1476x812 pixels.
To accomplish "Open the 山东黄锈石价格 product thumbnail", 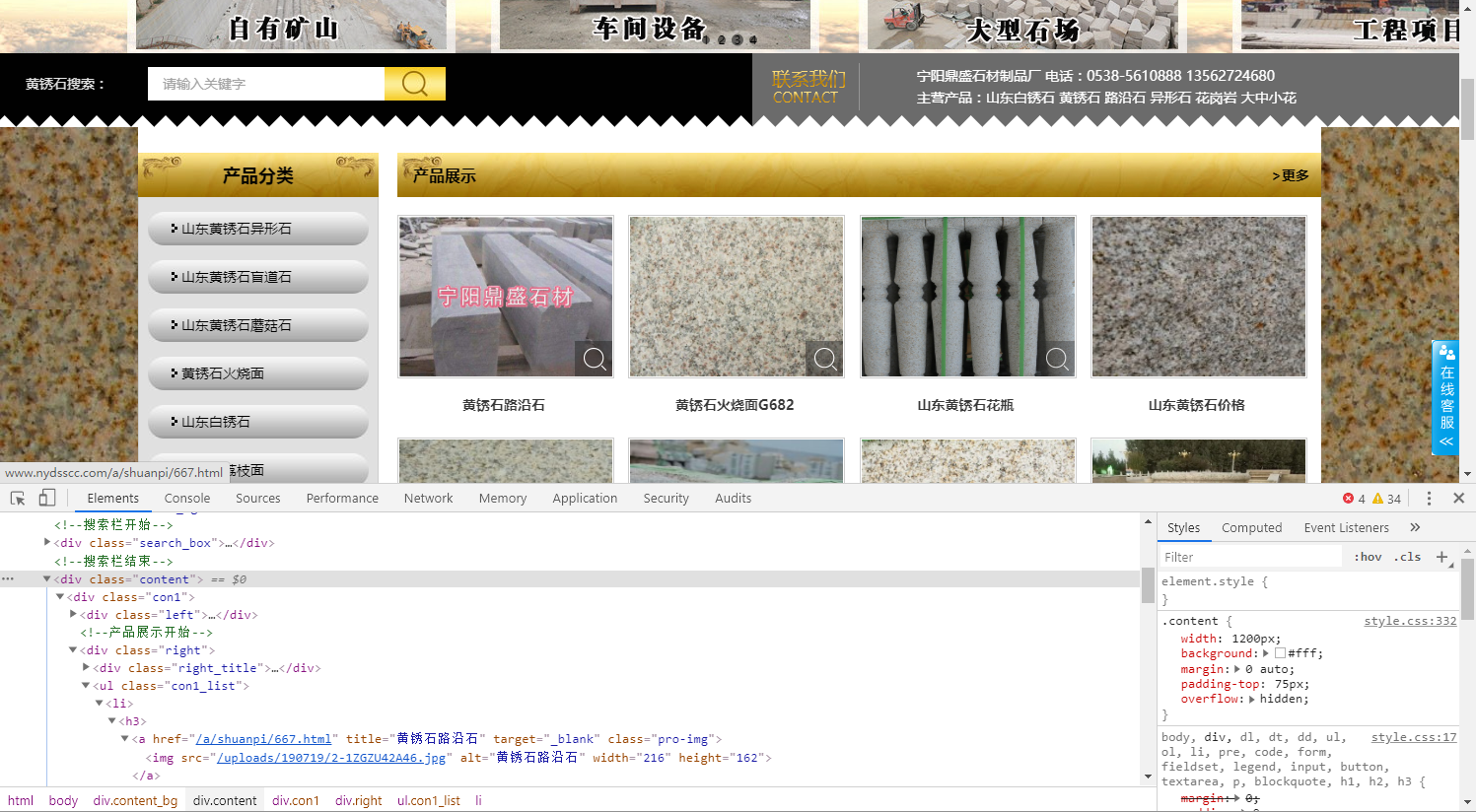I will (x=1199, y=297).
